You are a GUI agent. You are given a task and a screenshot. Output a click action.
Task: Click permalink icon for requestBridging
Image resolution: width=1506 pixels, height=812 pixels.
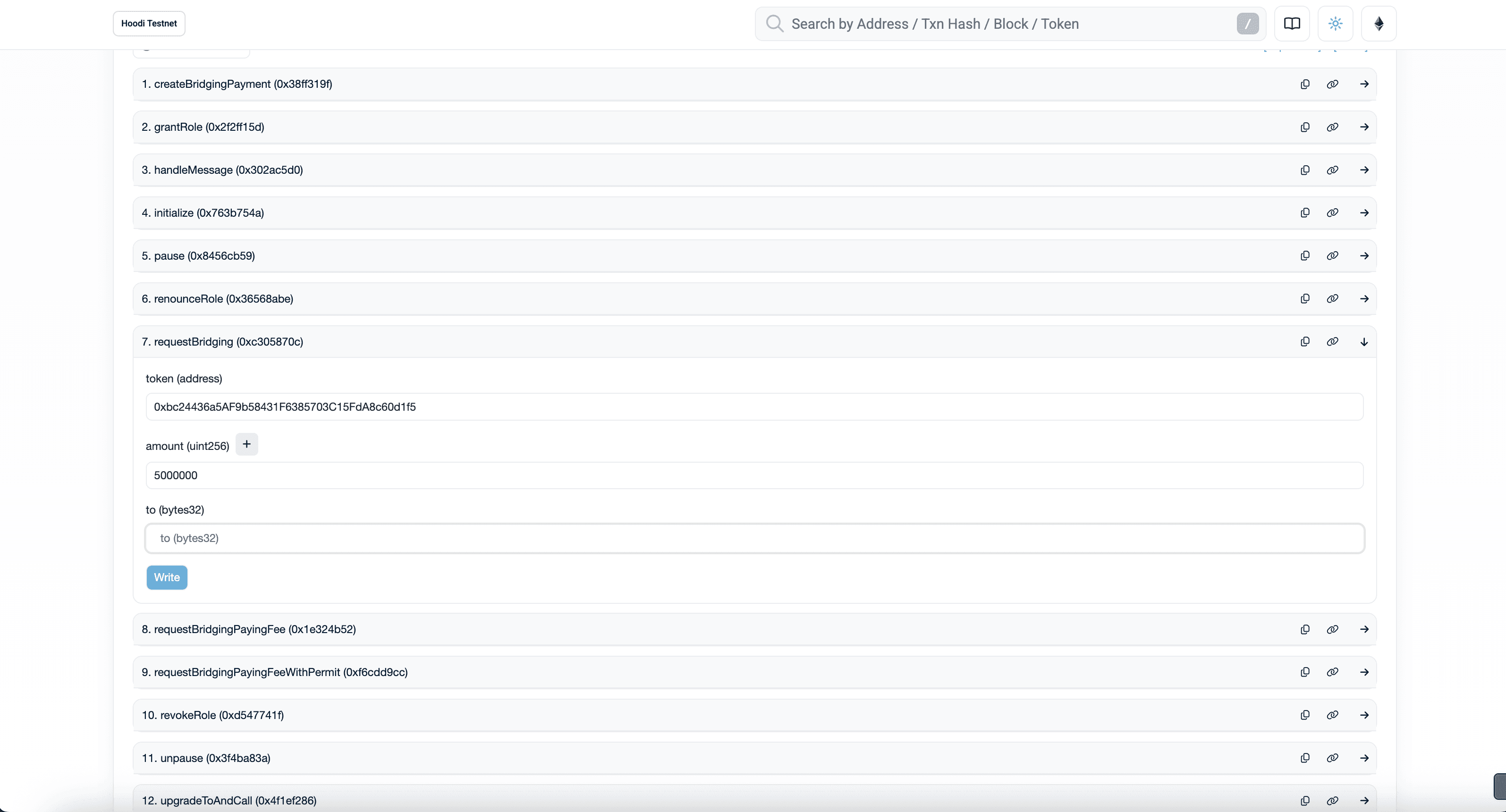click(1332, 342)
